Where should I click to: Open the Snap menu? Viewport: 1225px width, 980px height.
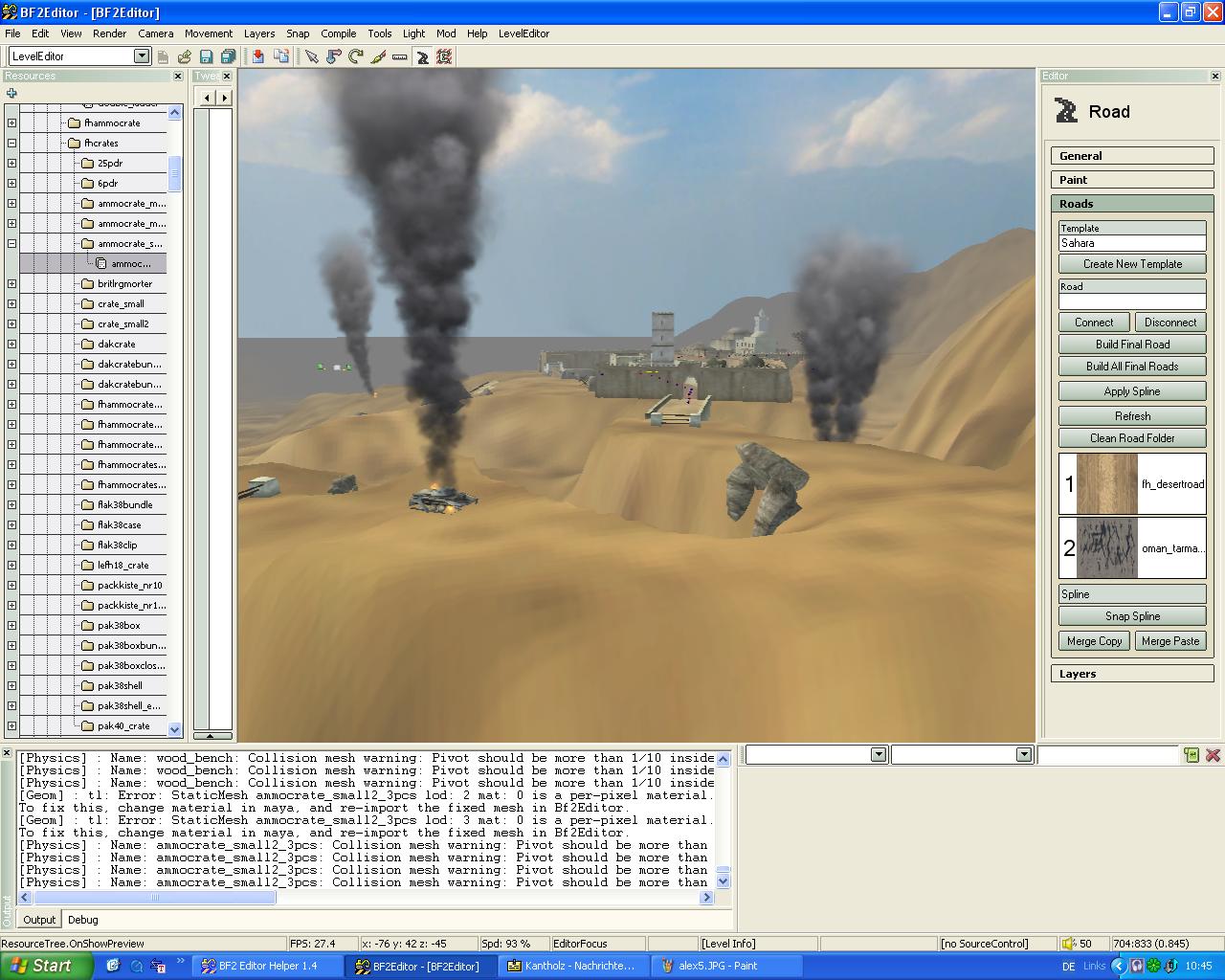(x=298, y=33)
